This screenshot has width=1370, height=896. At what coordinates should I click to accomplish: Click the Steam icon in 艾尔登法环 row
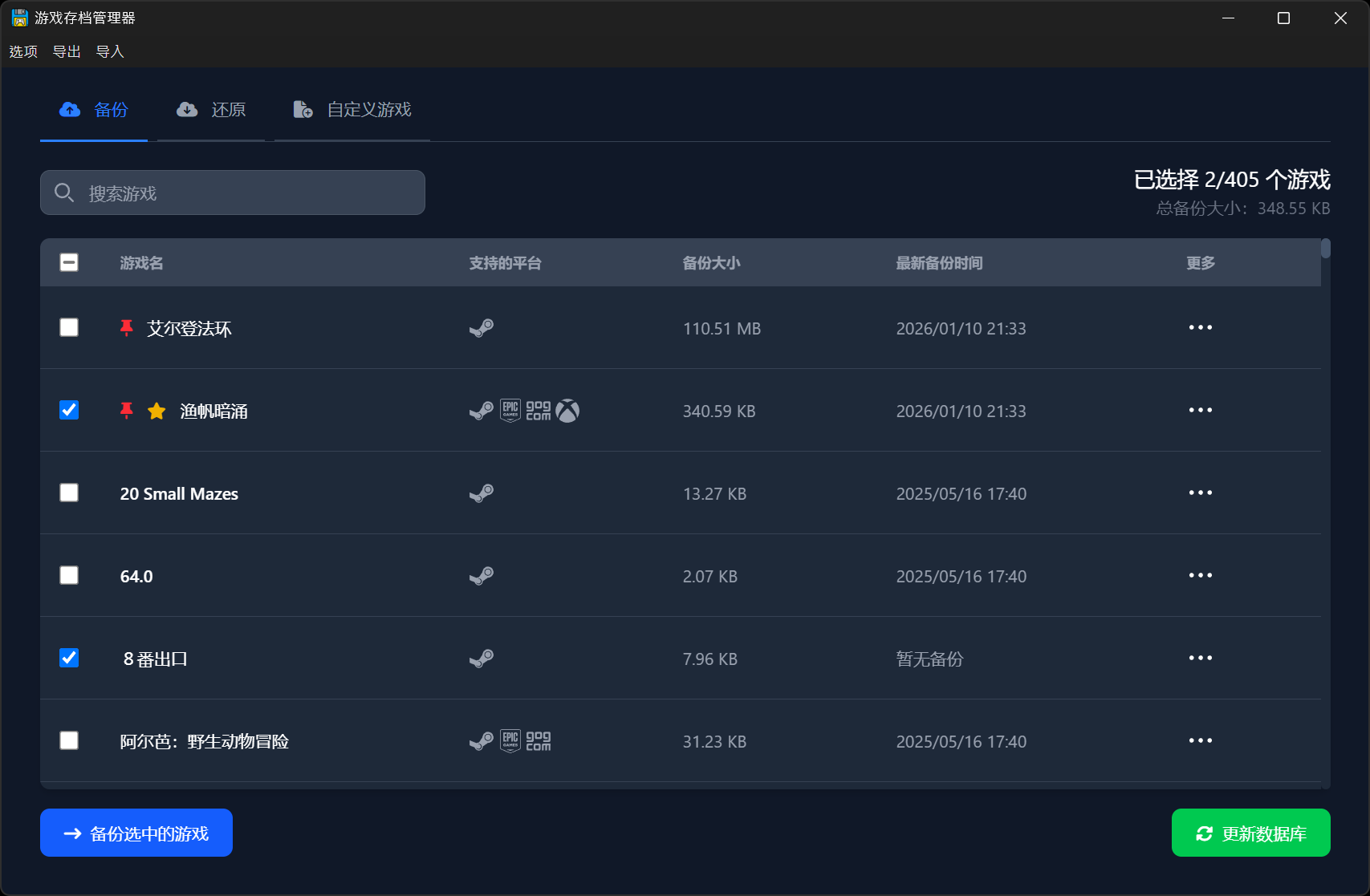point(482,328)
